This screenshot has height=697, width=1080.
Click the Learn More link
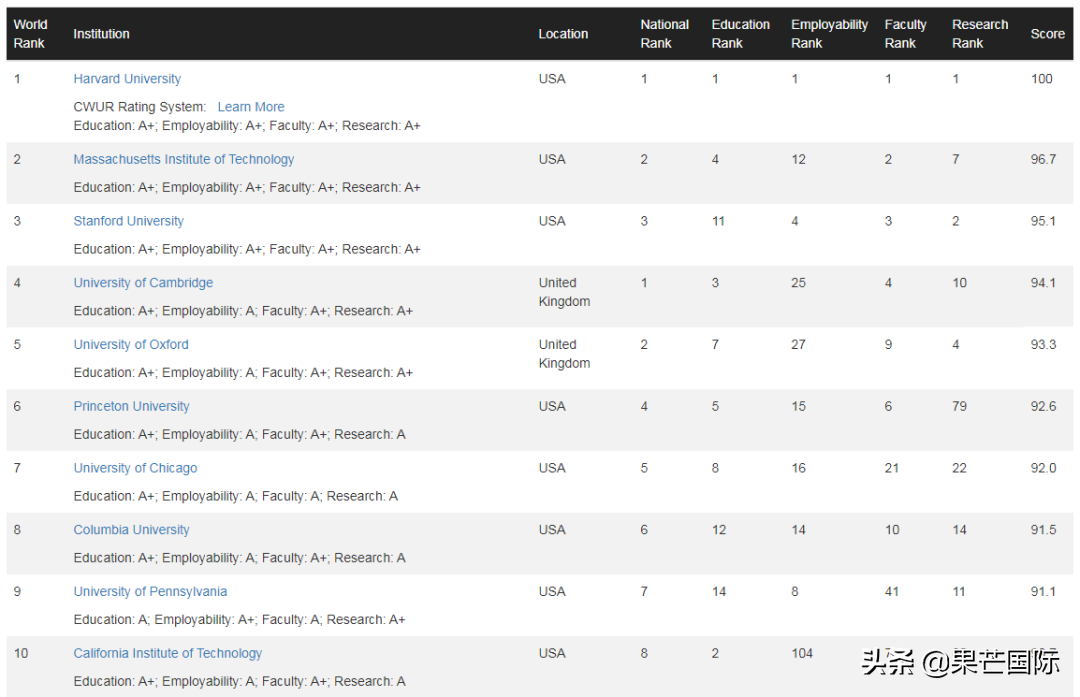click(251, 107)
